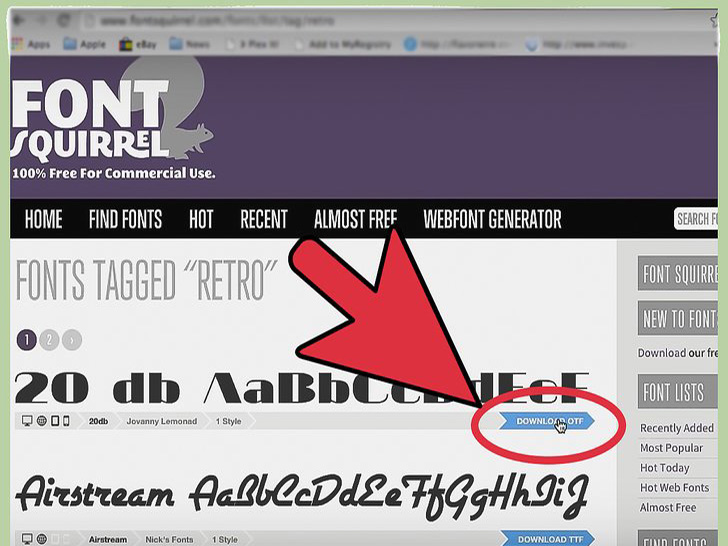The width and height of the screenshot is (728, 546).
Task: Click the Download OTF button
Action: pos(547,421)
